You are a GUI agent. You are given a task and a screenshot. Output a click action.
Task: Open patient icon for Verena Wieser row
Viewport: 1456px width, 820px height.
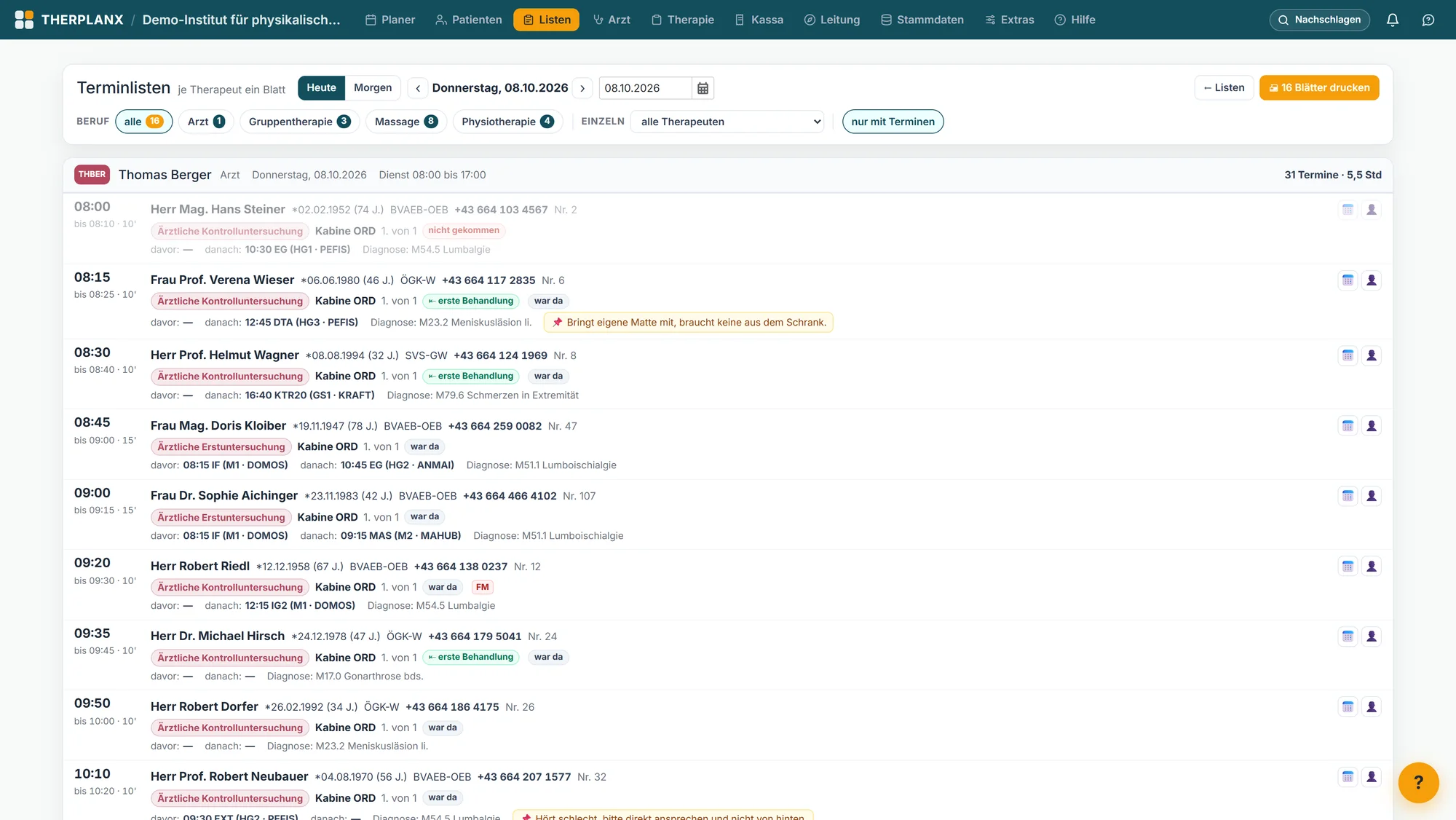coord(1371,280)
